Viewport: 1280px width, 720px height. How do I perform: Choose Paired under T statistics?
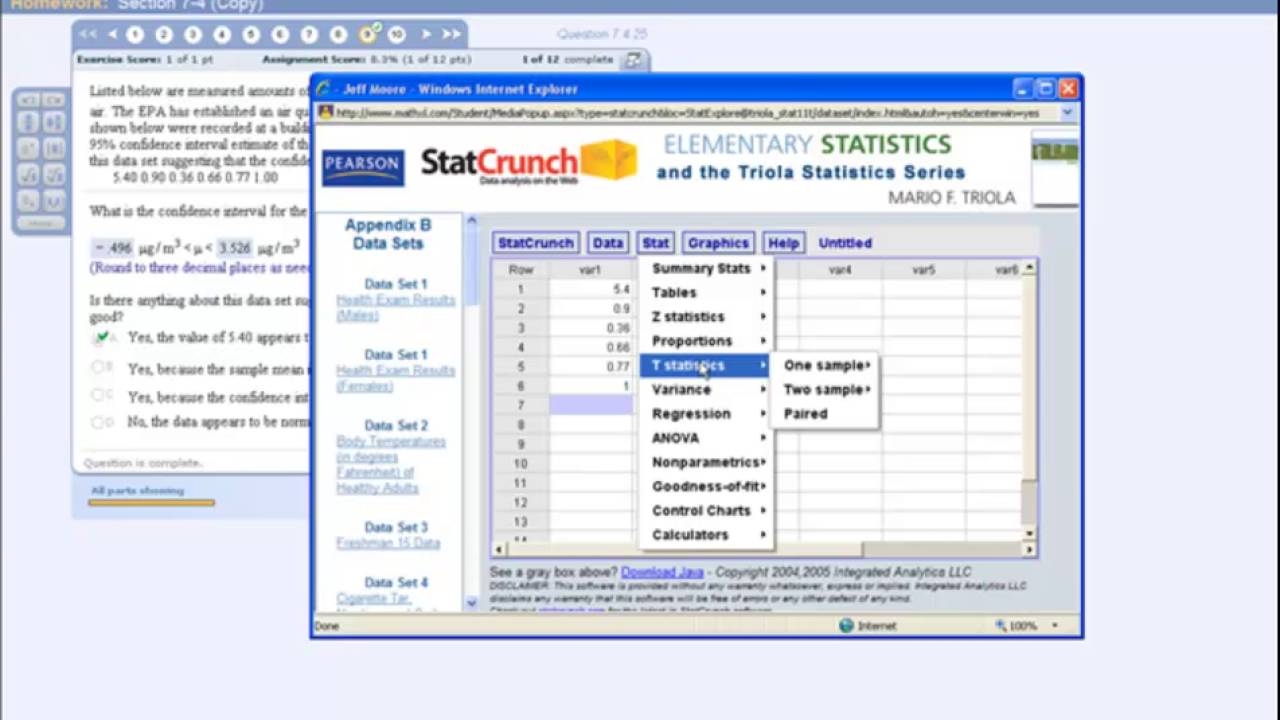[826, 414]
